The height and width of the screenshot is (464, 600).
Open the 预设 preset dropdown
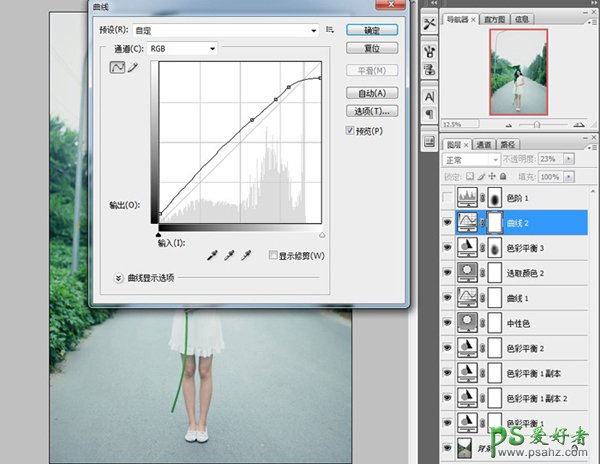pos(229,30)
